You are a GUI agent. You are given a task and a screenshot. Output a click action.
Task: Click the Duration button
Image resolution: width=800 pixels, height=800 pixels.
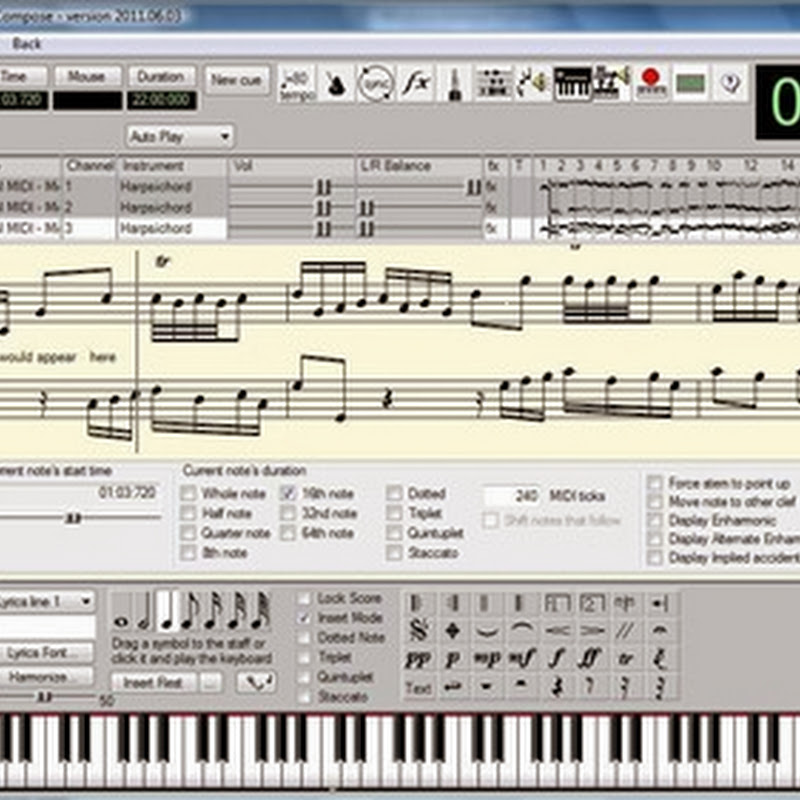click(161, 77)
